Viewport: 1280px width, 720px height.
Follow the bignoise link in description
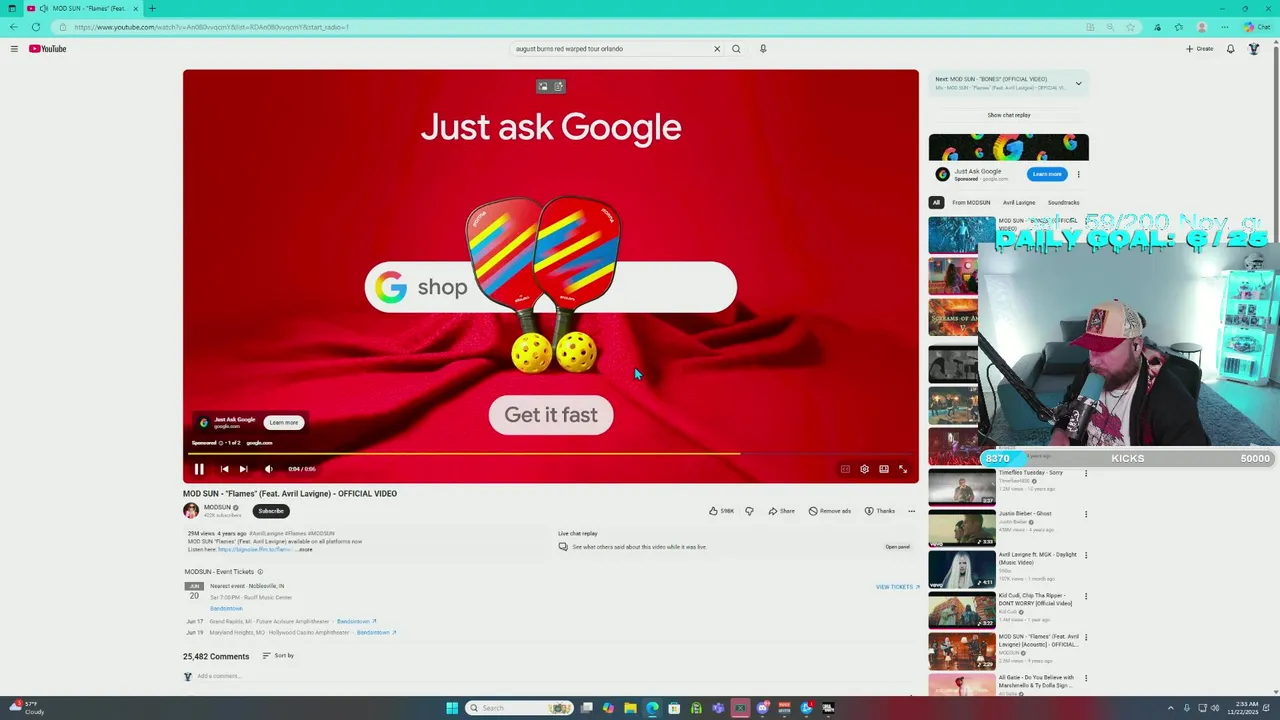pyautogui.click(x=255, y=549)
